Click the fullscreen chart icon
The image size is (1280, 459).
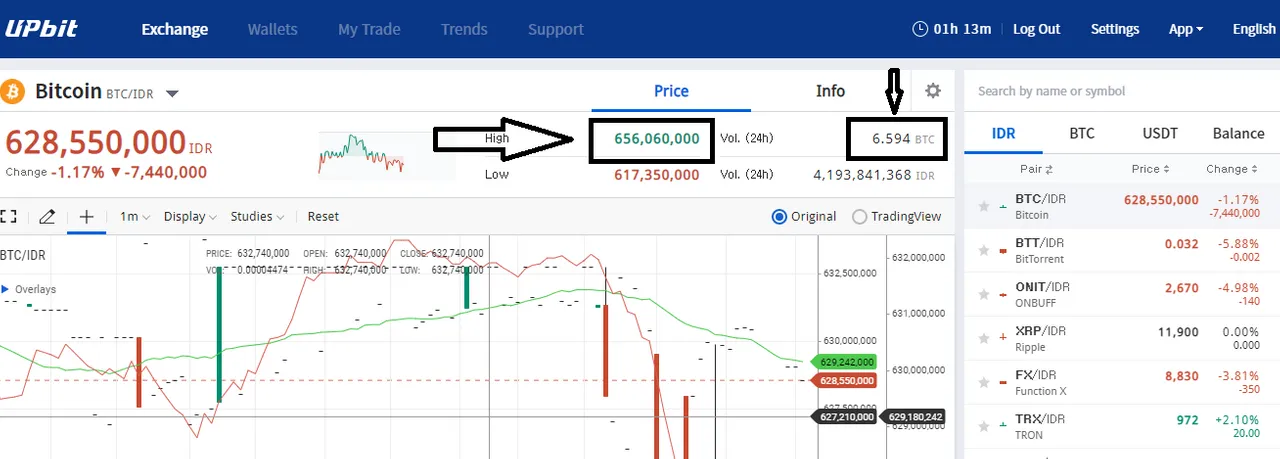[x=9, y=216]
